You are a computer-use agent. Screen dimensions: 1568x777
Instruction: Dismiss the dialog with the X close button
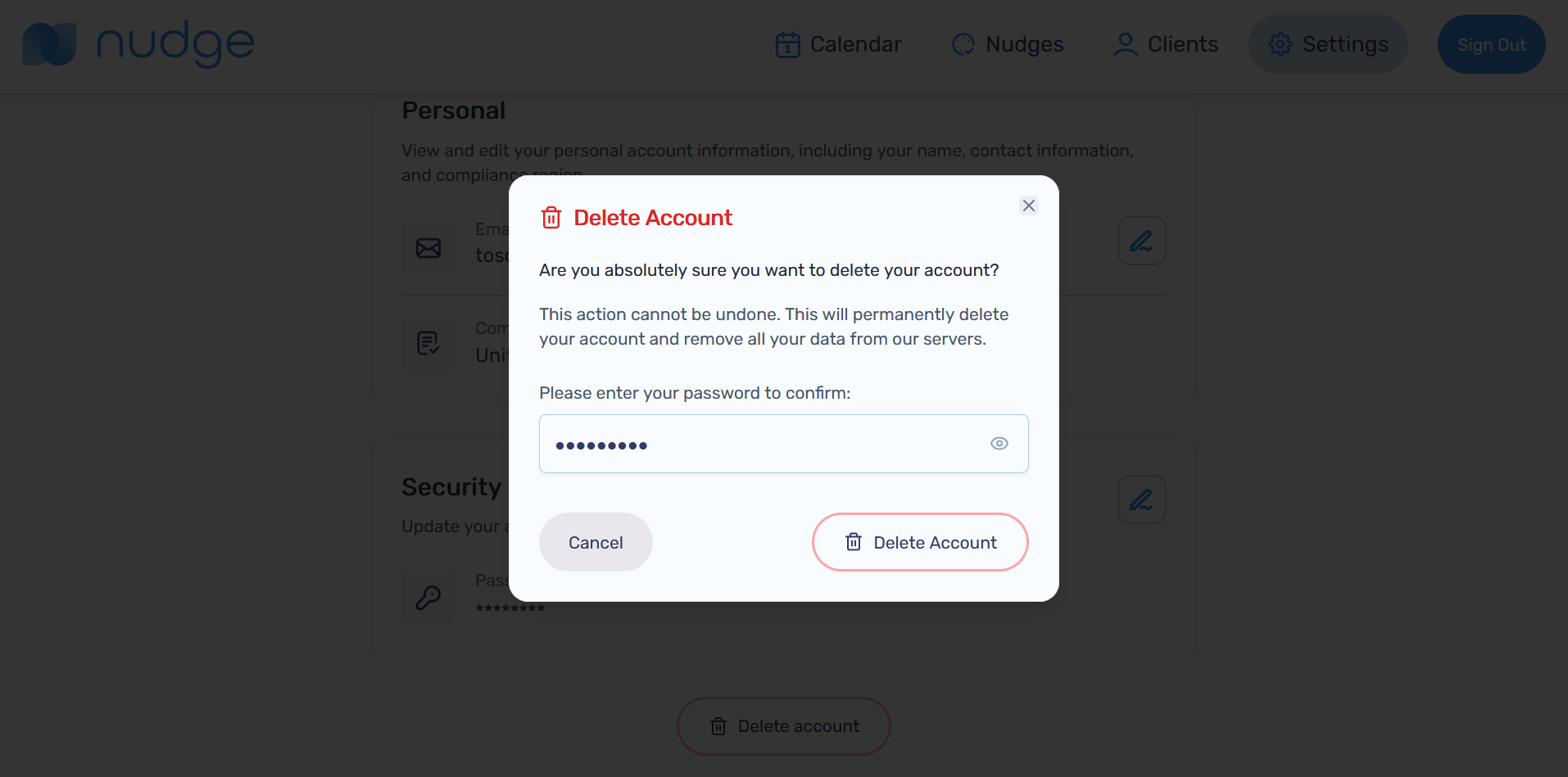pos(1028,206)
